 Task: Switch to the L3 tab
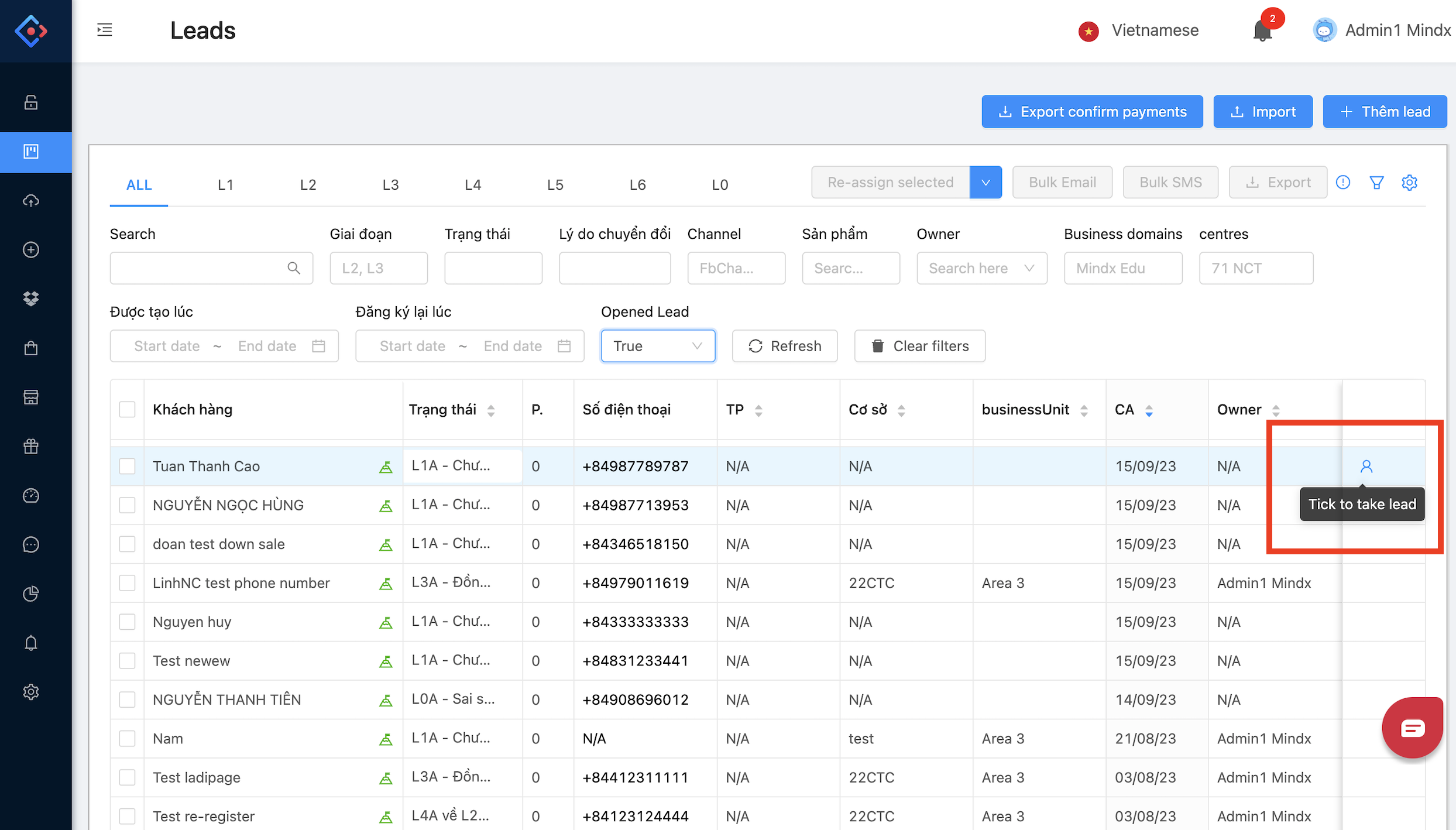click(x=390, y=185)
